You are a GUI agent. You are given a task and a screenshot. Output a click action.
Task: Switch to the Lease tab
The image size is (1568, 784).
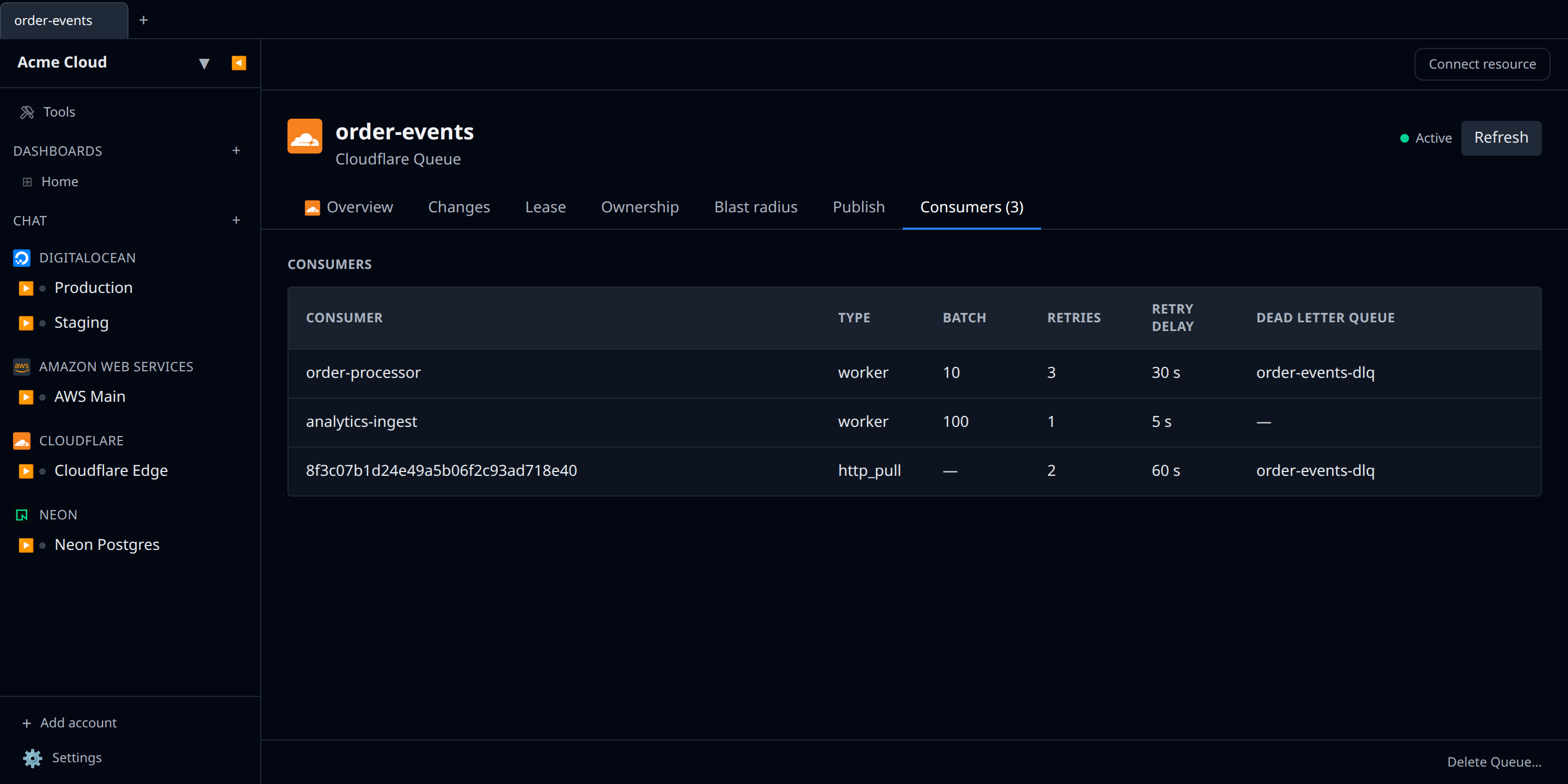pos(546,207)
